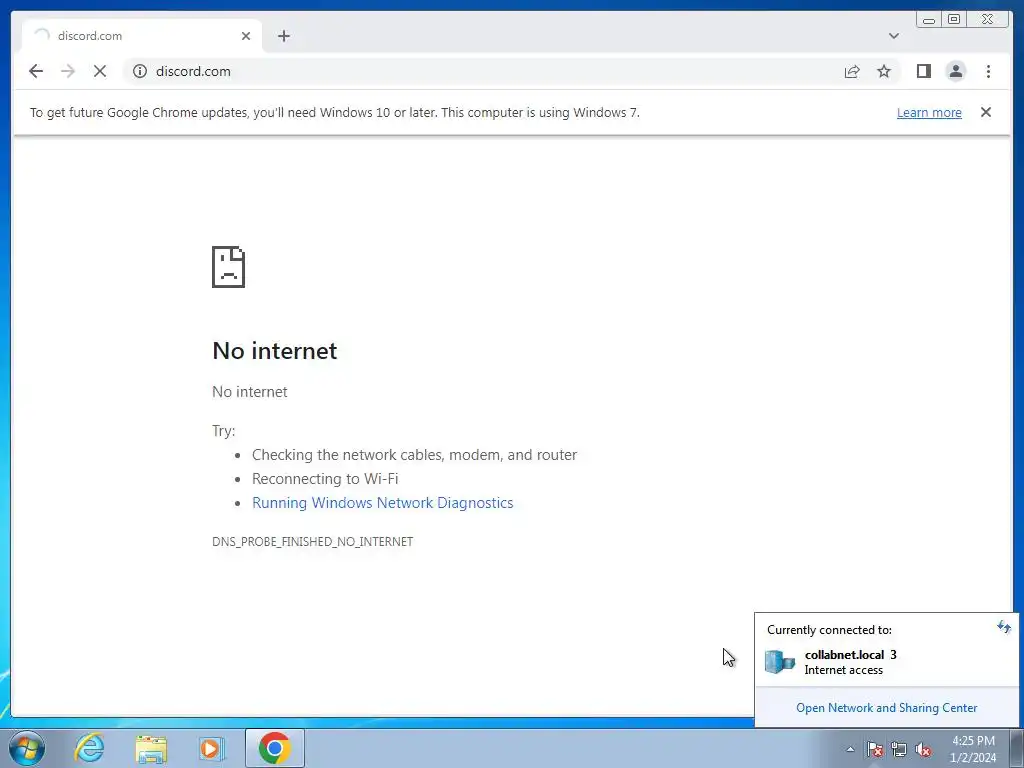Expand the tab search chevron
The image size is (1024, 768).
pyautogui.click(x=893, y=36)
